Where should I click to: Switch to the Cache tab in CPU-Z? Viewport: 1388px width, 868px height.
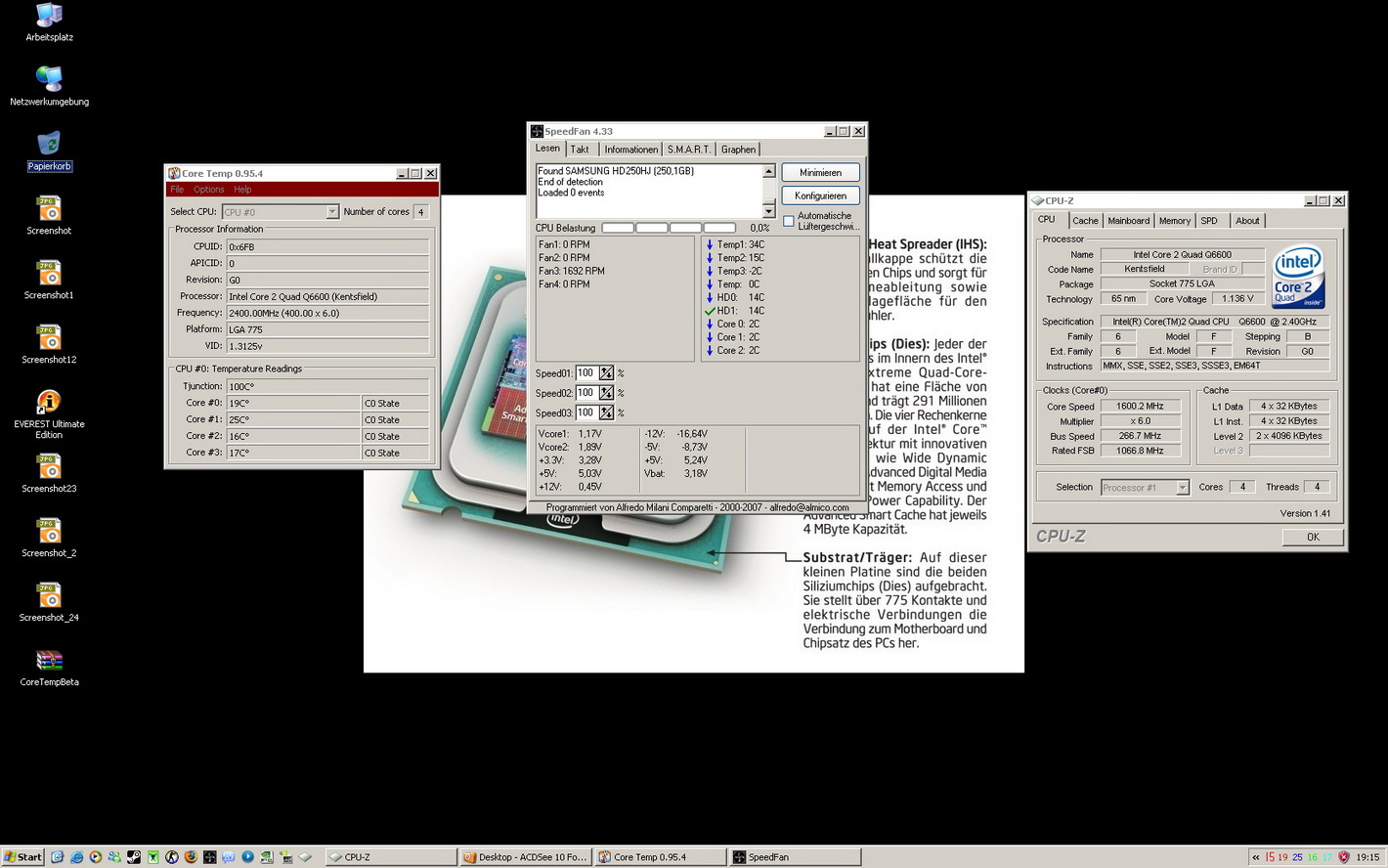[1085, 221]
